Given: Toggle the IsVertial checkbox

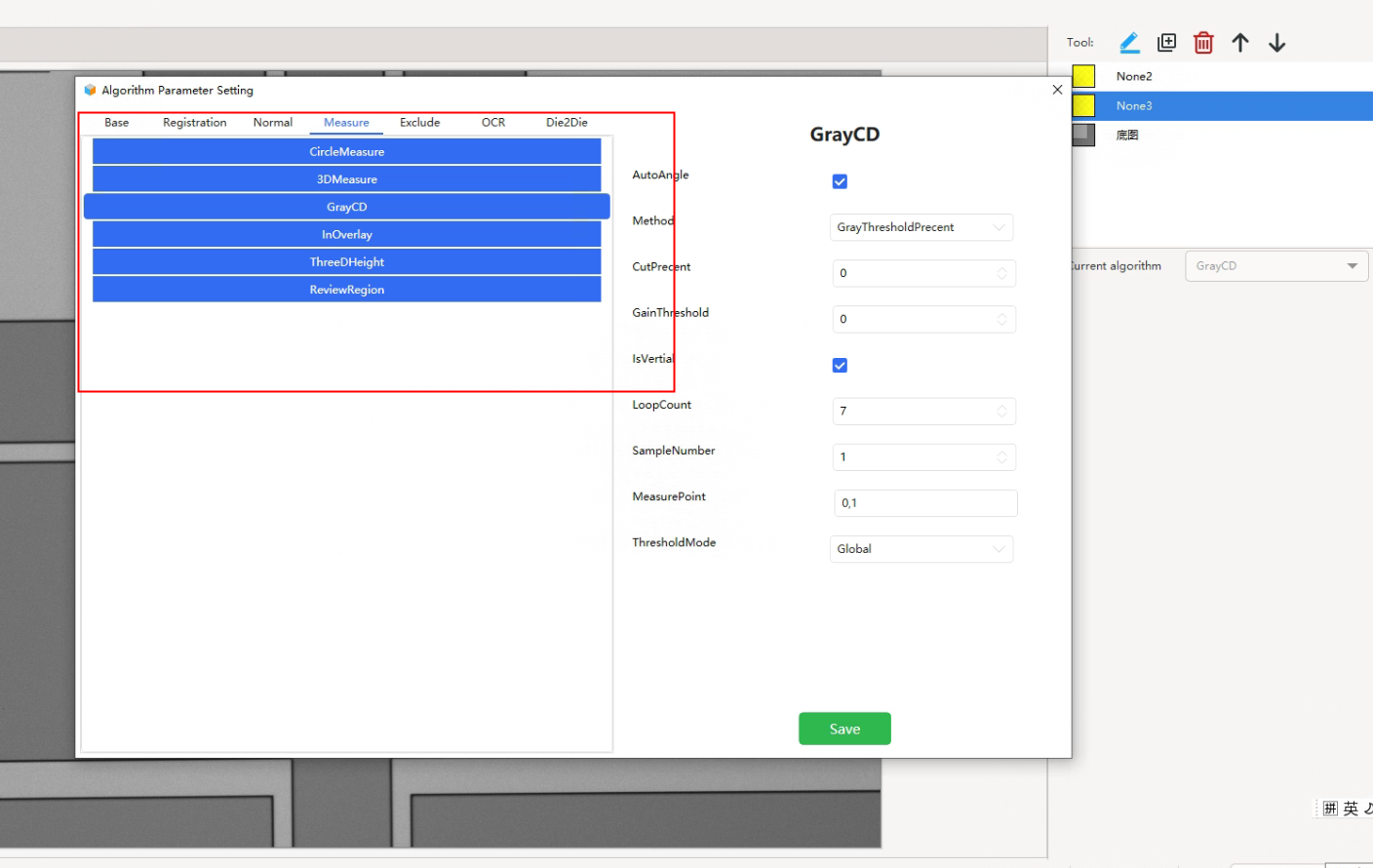Looking at the screenshot, I should point(840,365).
